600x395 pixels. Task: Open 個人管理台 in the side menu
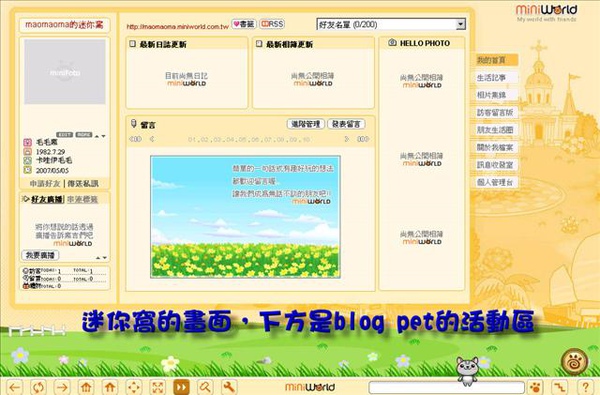(x=496, y=182)
